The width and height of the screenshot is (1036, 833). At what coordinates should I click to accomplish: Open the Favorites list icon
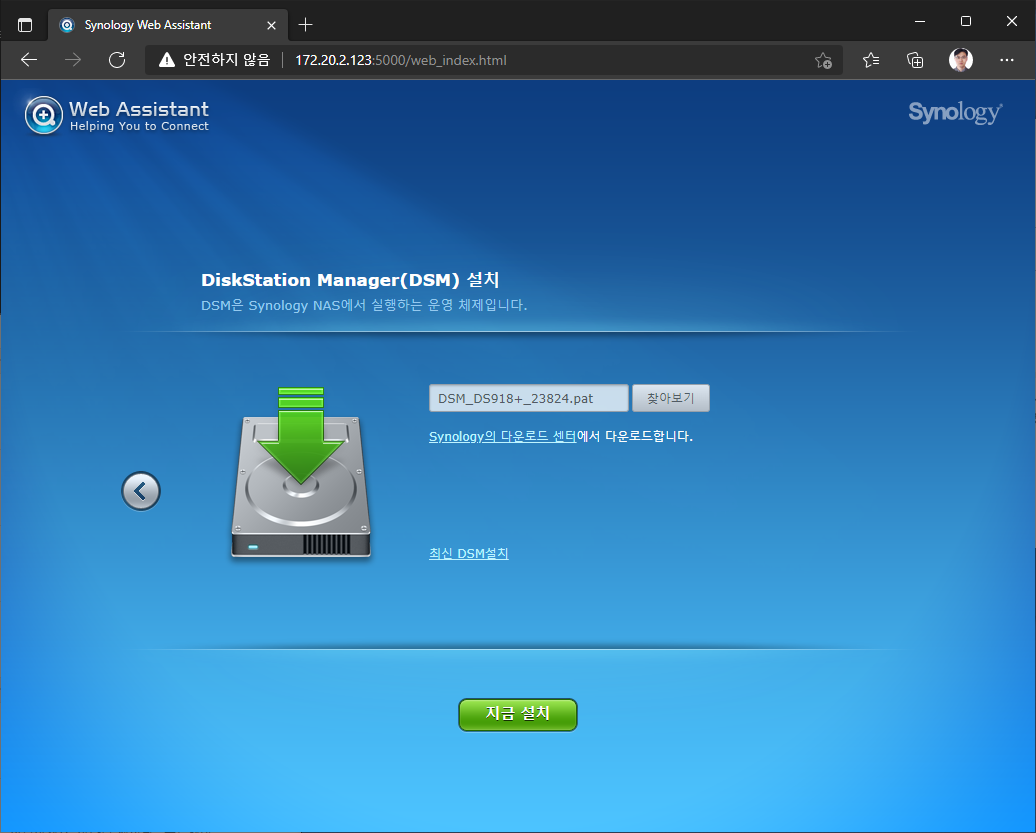coord(870,60)
